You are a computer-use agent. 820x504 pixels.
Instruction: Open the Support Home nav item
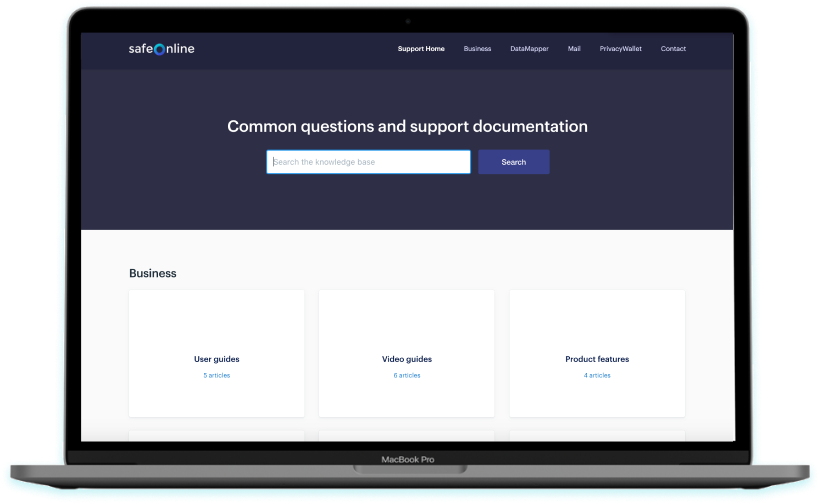(421, 49)
